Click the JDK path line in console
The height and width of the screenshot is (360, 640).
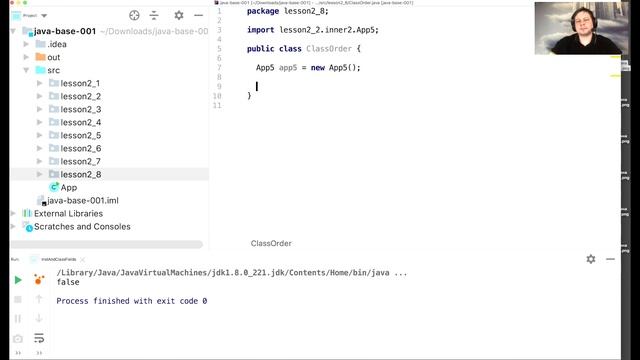(x=232, y=273)
